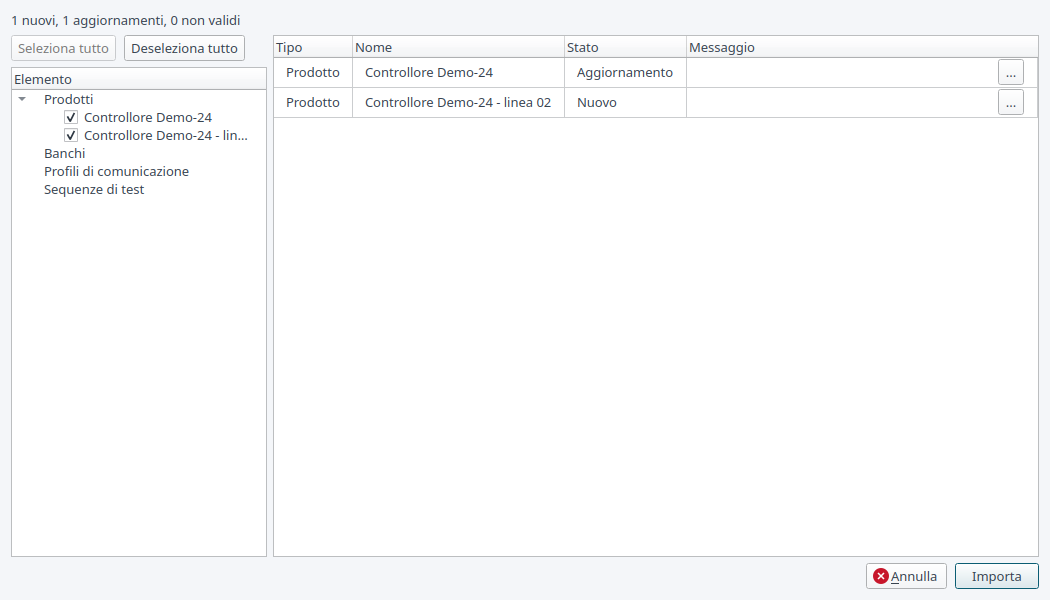Click Deseleziona tutto button

click(x=184, y=48)
